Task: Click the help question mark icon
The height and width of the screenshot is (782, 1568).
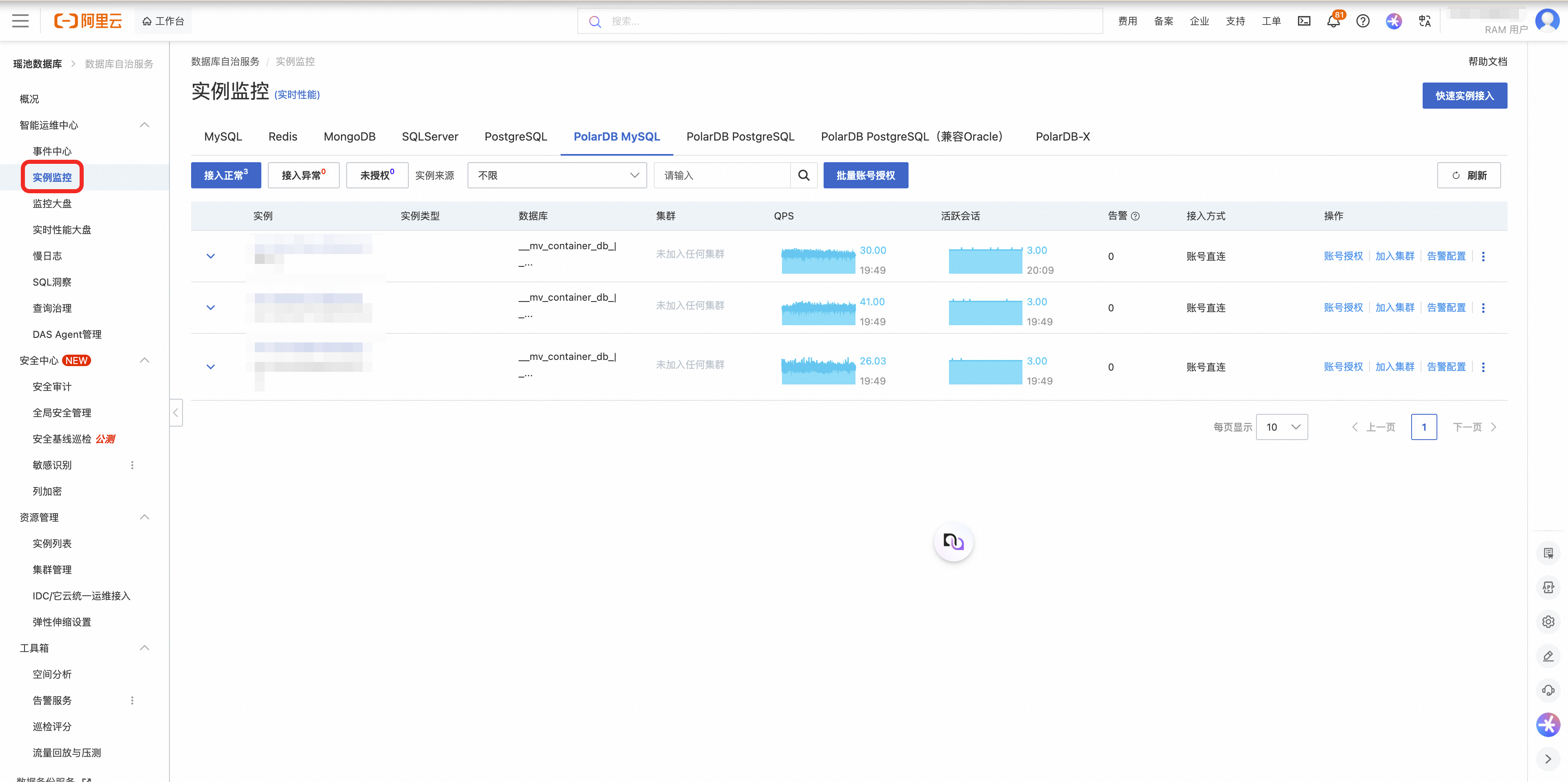Action: coord(1363,21)
